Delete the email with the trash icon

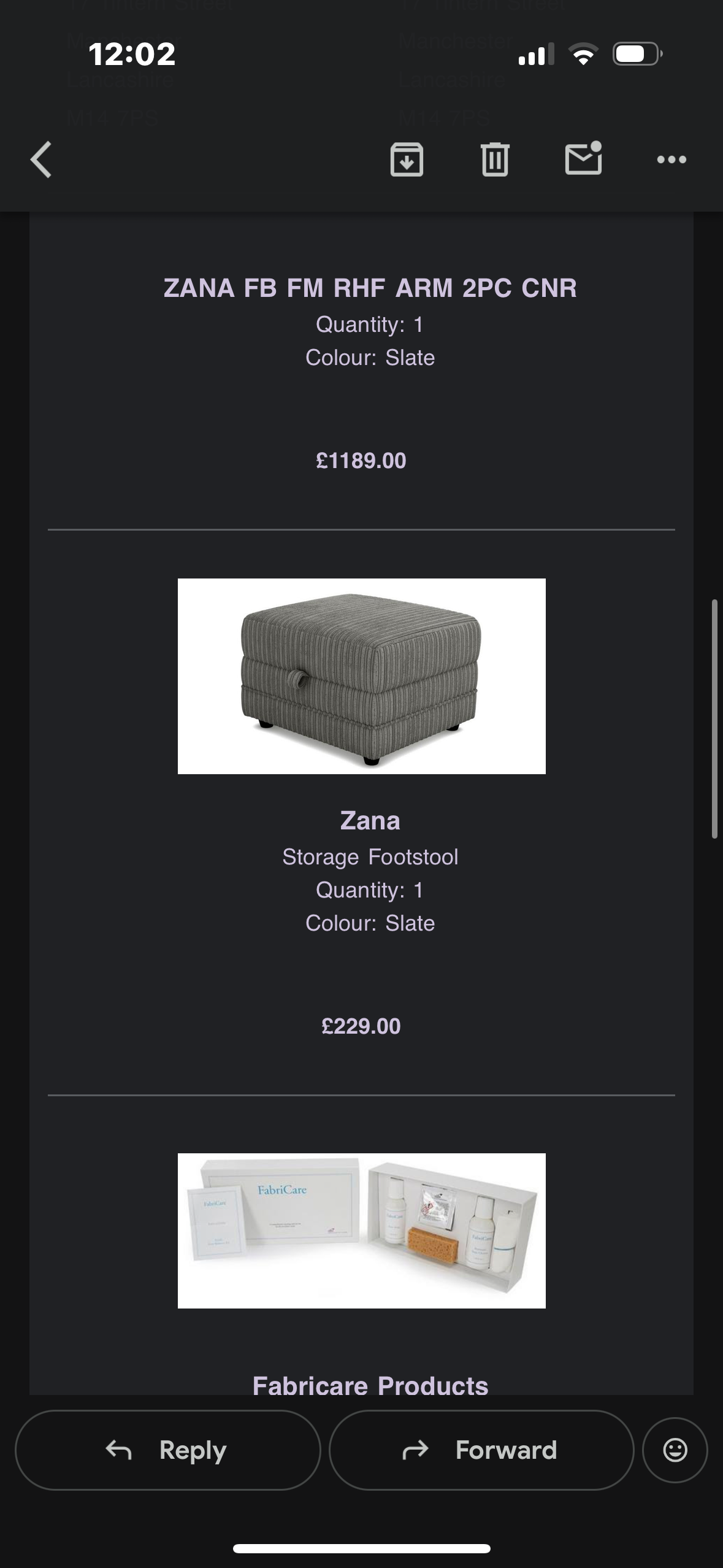(x=495, y=159)
